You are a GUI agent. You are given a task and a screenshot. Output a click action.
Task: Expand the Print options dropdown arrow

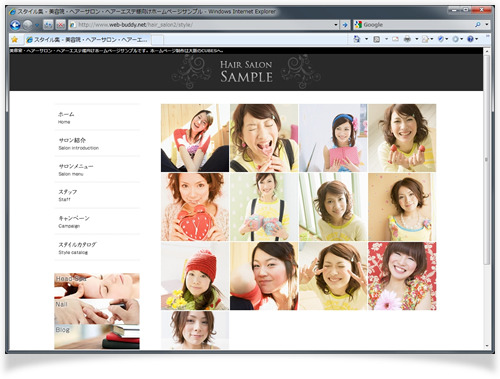pyautogui.click(x=416, y=39)
